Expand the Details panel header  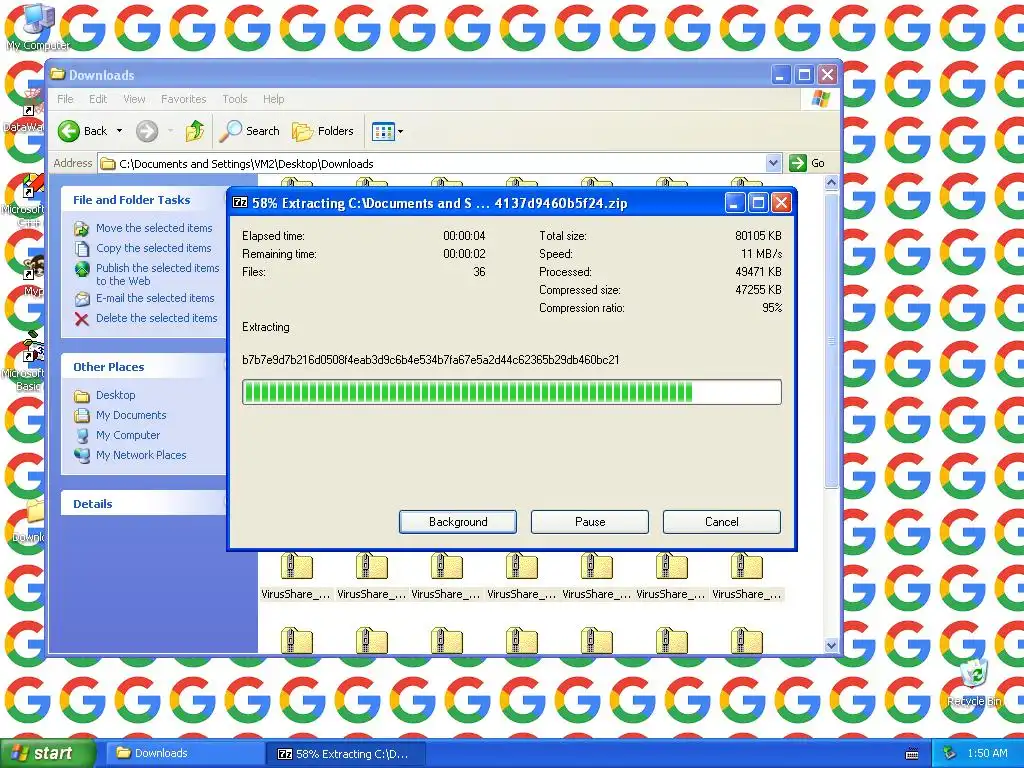(144, 504)
